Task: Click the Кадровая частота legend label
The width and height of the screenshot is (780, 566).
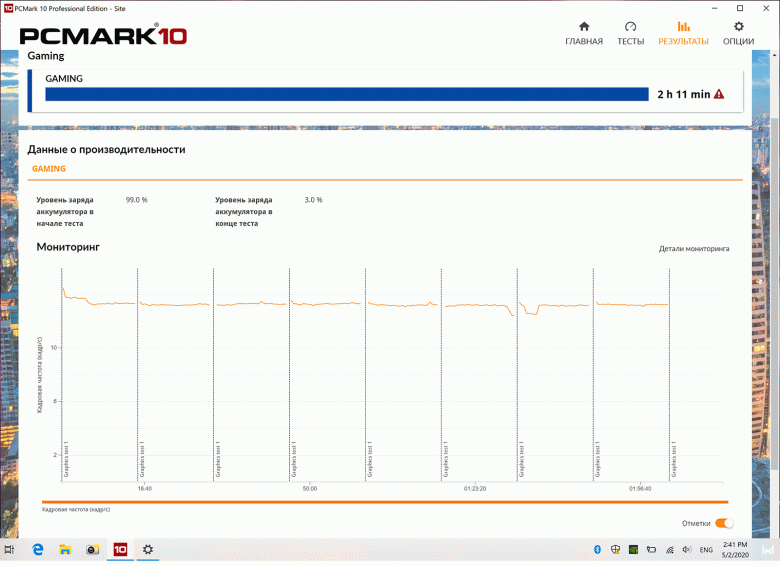Action: pos(76,510)
